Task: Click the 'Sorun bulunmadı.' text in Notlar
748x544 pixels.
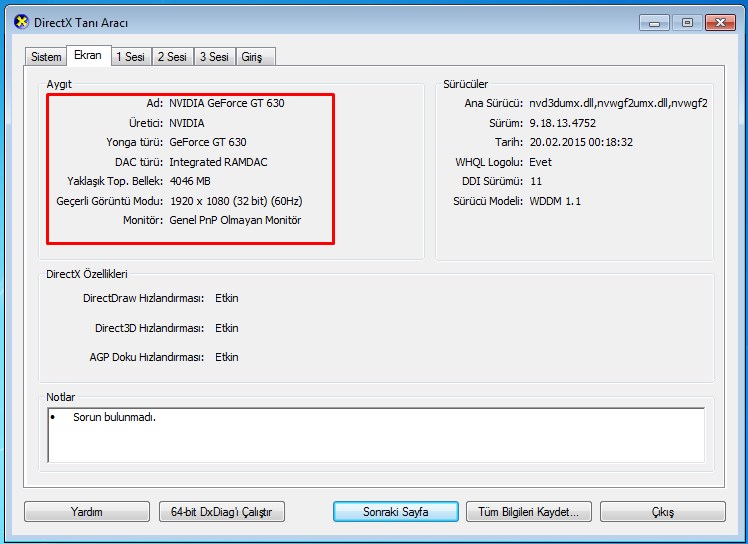Action: click(114, 417)
